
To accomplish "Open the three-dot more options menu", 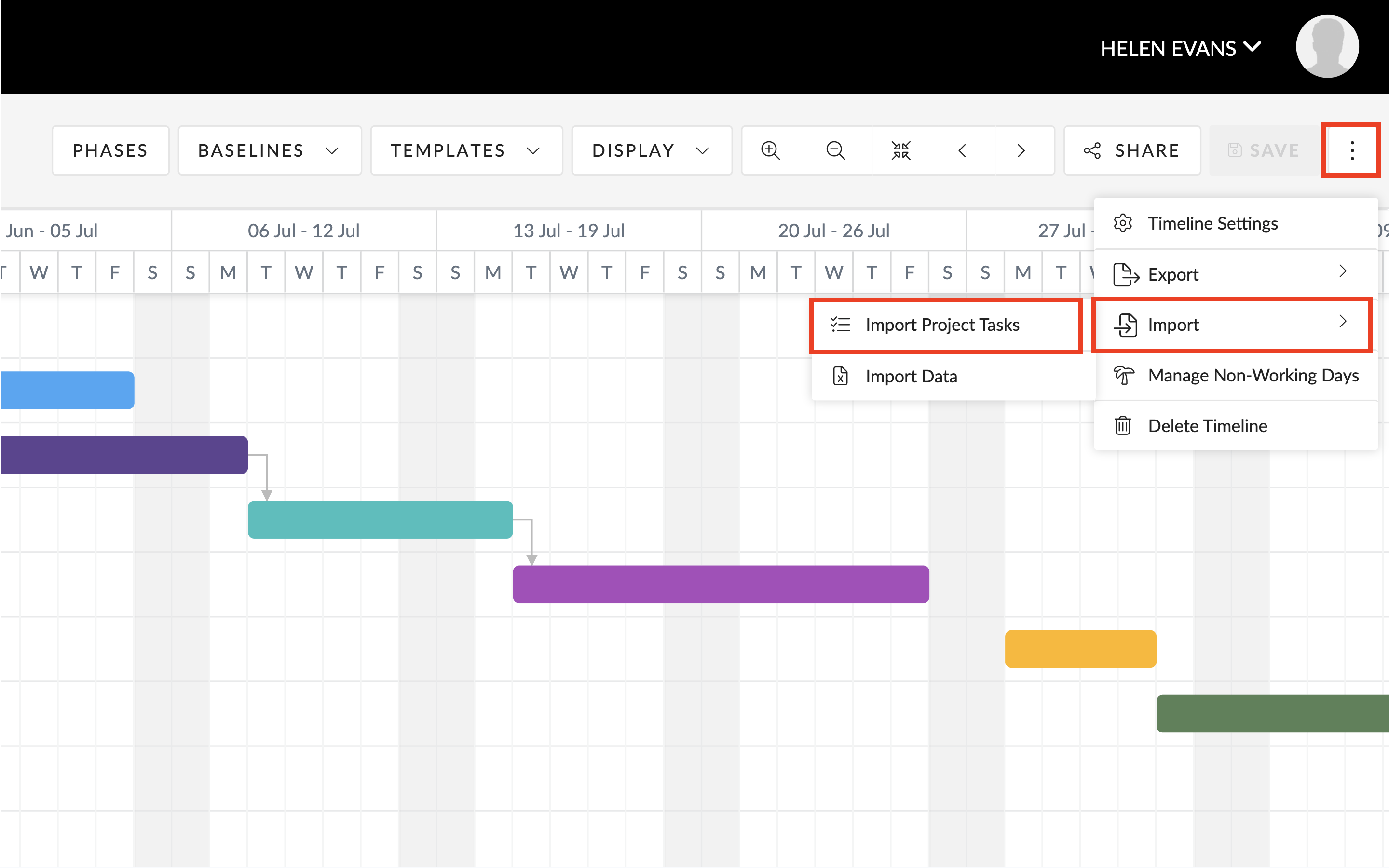I will [x=1352, y=150].
